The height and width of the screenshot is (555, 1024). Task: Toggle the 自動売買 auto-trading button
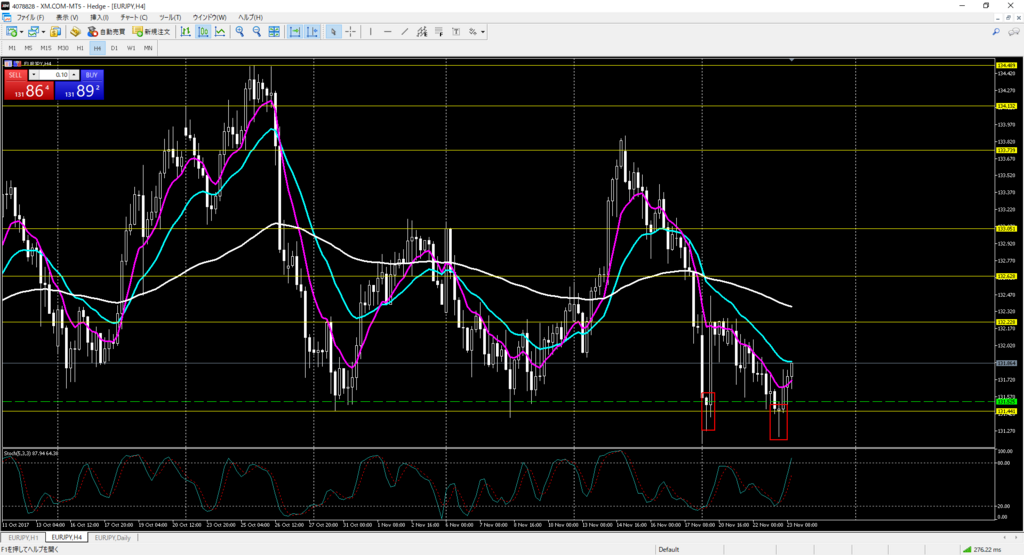pyautogui.click(x=106, y=31)
